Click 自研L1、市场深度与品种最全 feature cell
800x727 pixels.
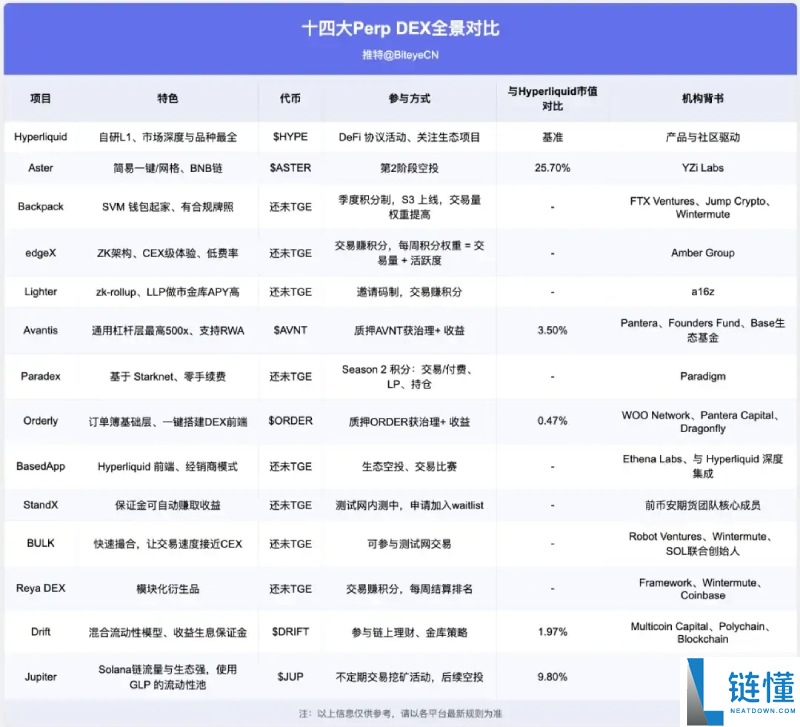167,137
